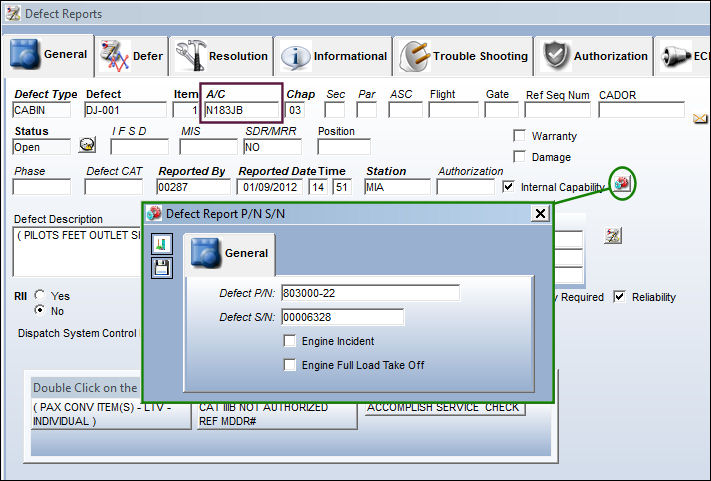
Task: Toggle the Warranty checkbox
Action: point(519,136)
